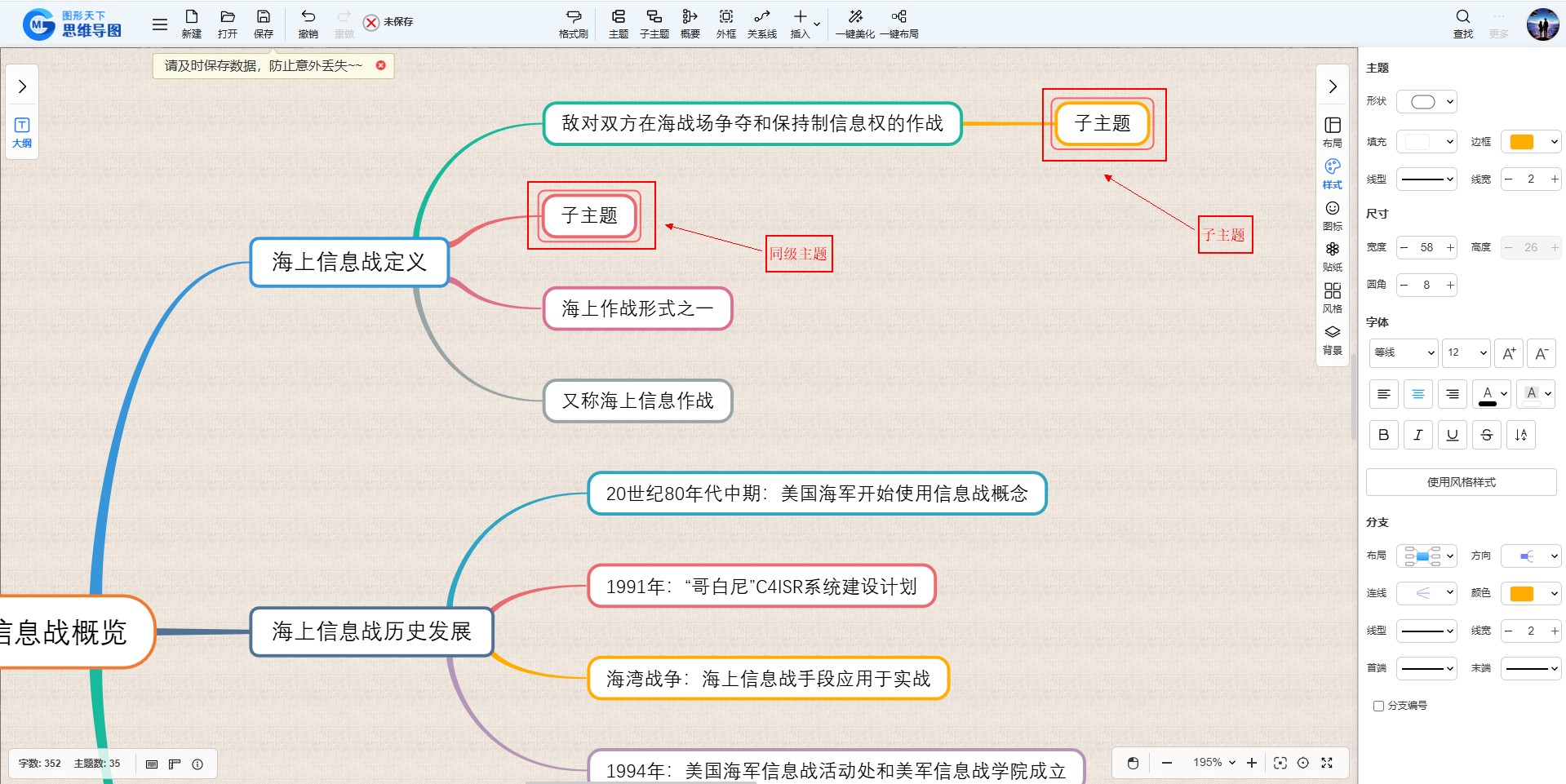Expand the font size dropdown showing 12

tap(1466, 352)
